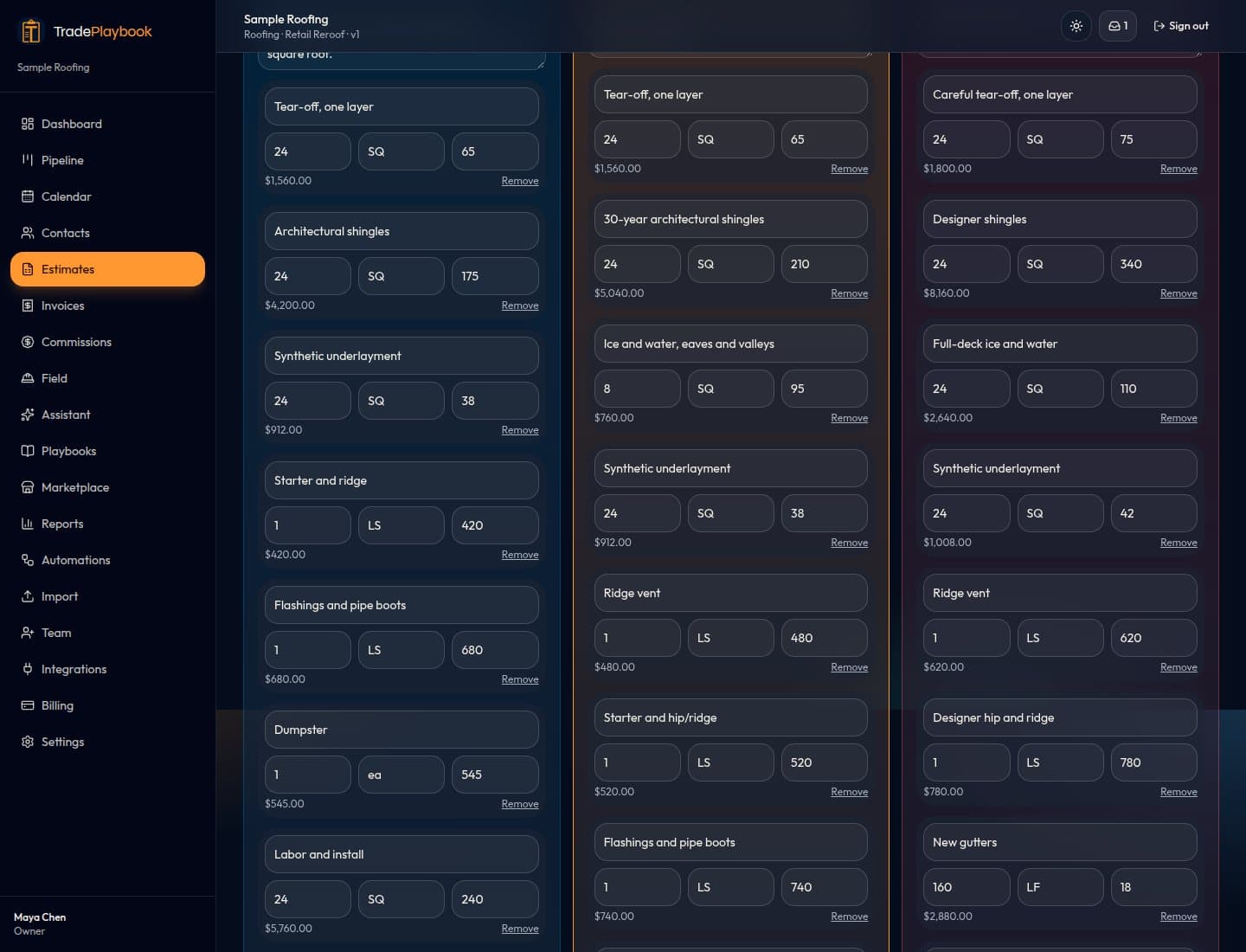Open the Team menu item
This screenshot has width=1246, height=952.
click(107, 633)
